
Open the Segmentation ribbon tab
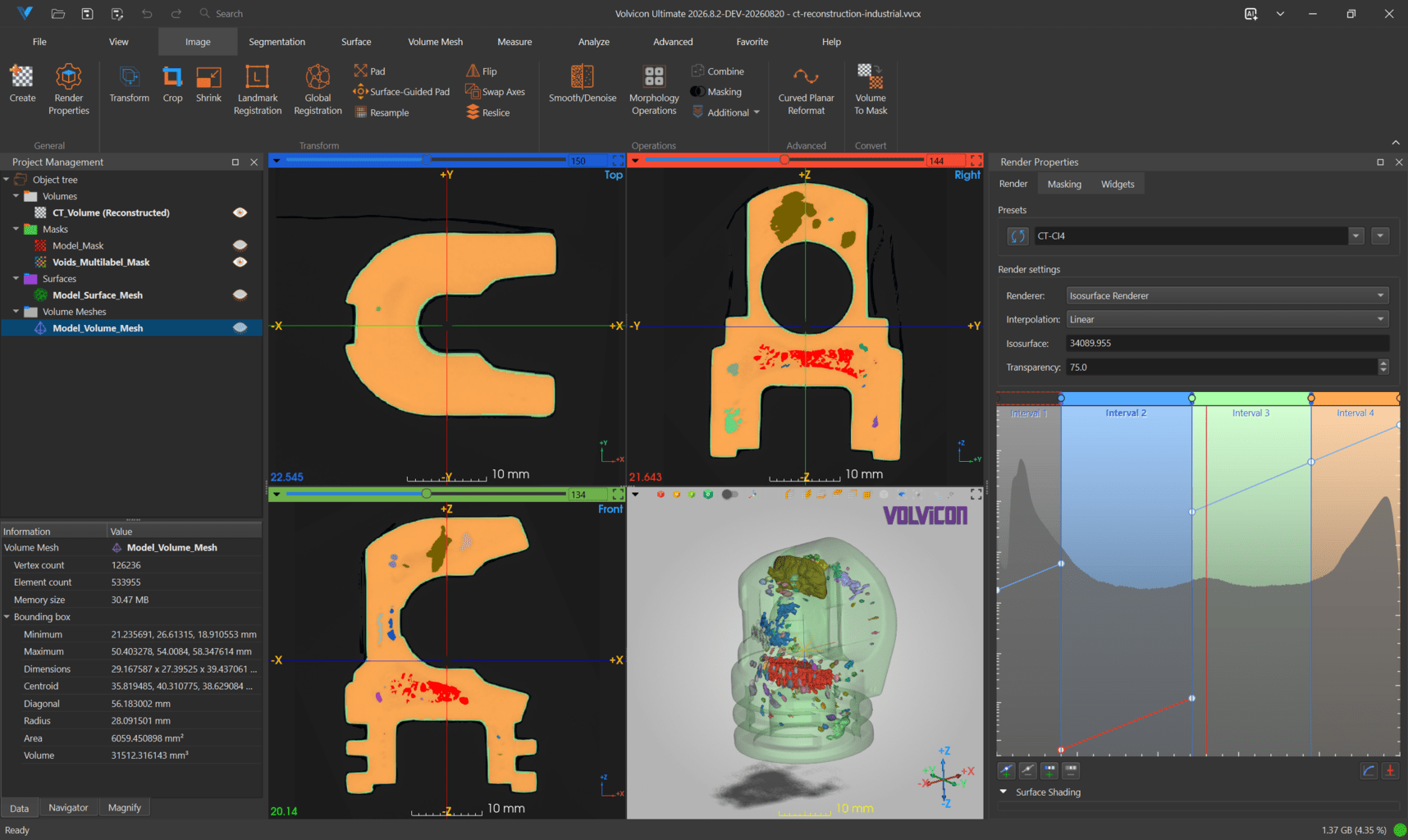tap(277, 42)
